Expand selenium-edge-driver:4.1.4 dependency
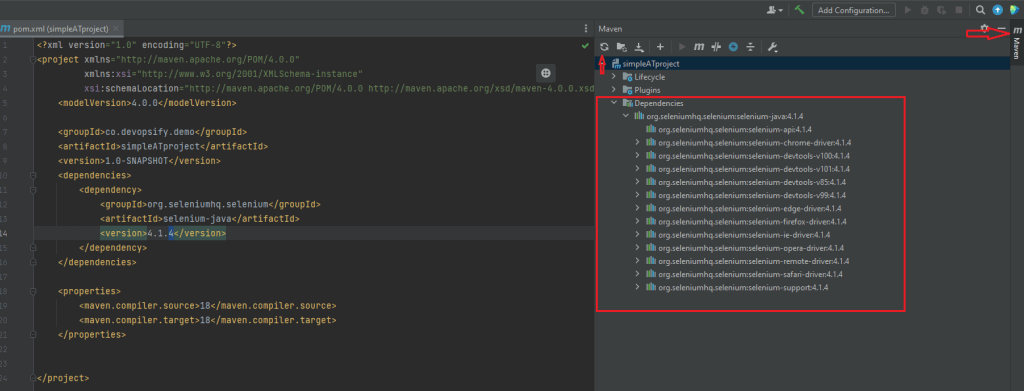This screenshot has height=391, width=1024. click(x=638, y=208)
